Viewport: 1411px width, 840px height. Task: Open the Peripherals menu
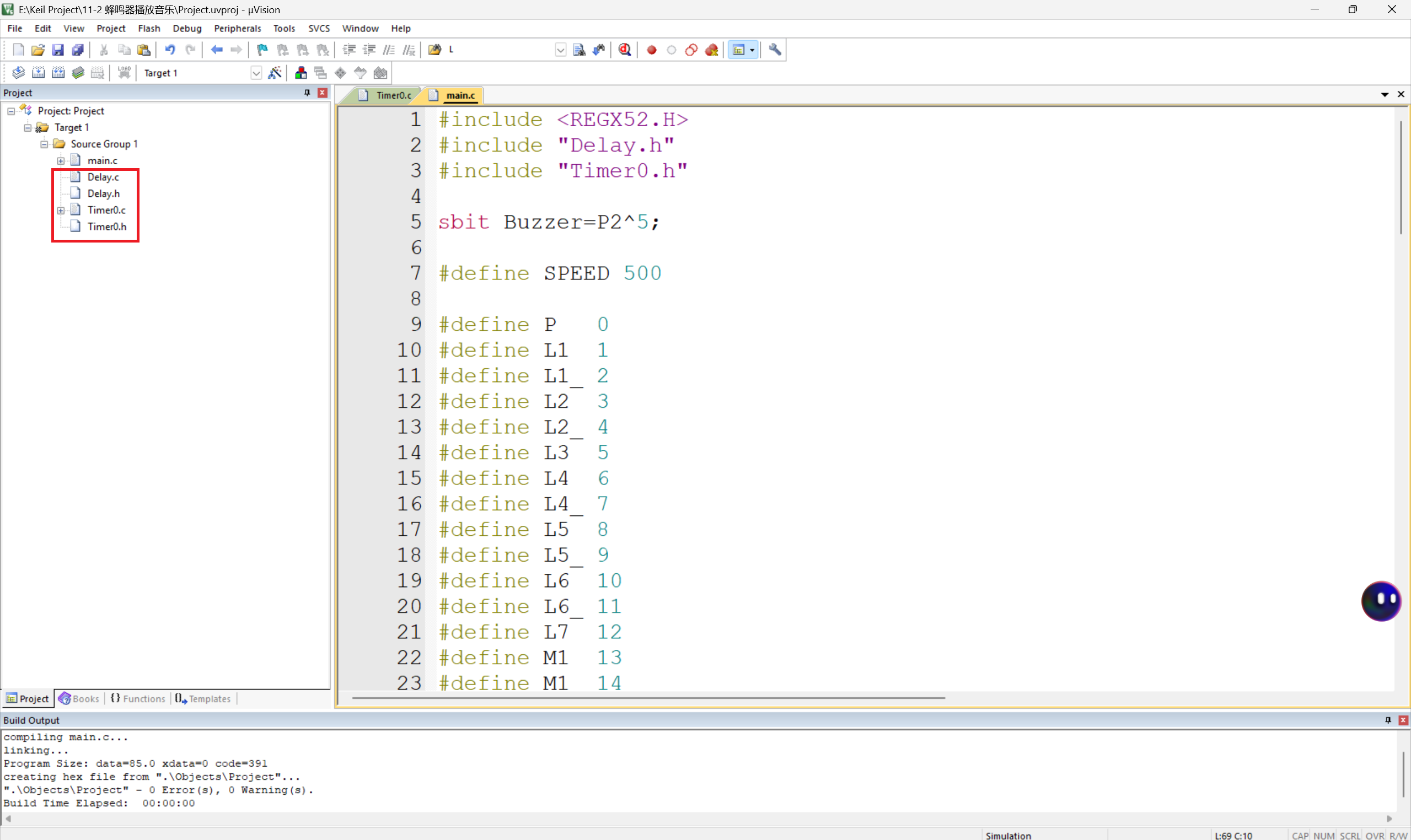pyautogui.click(x=237, y=28)
